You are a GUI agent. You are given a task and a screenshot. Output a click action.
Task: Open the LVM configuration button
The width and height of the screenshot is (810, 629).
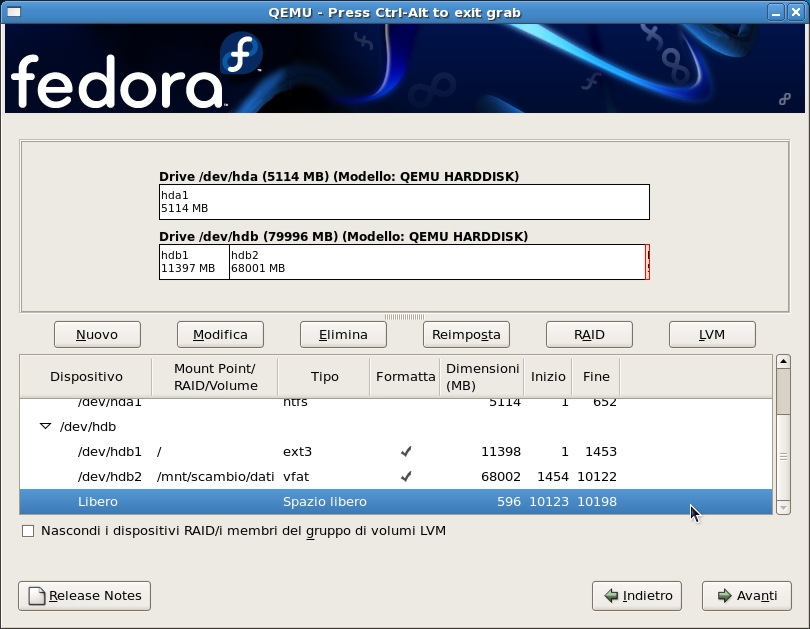pos(712,335)
